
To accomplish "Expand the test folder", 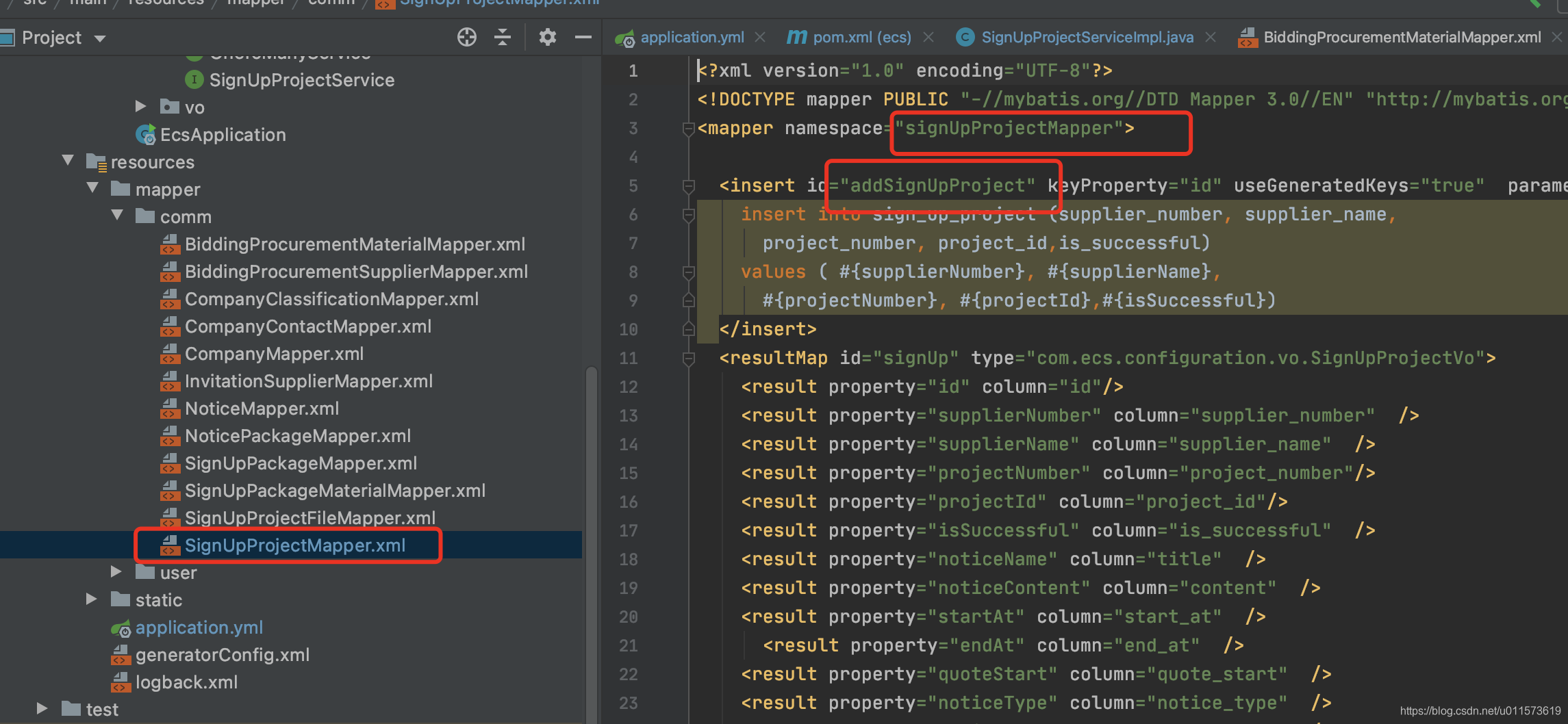I will click(42, 709).
